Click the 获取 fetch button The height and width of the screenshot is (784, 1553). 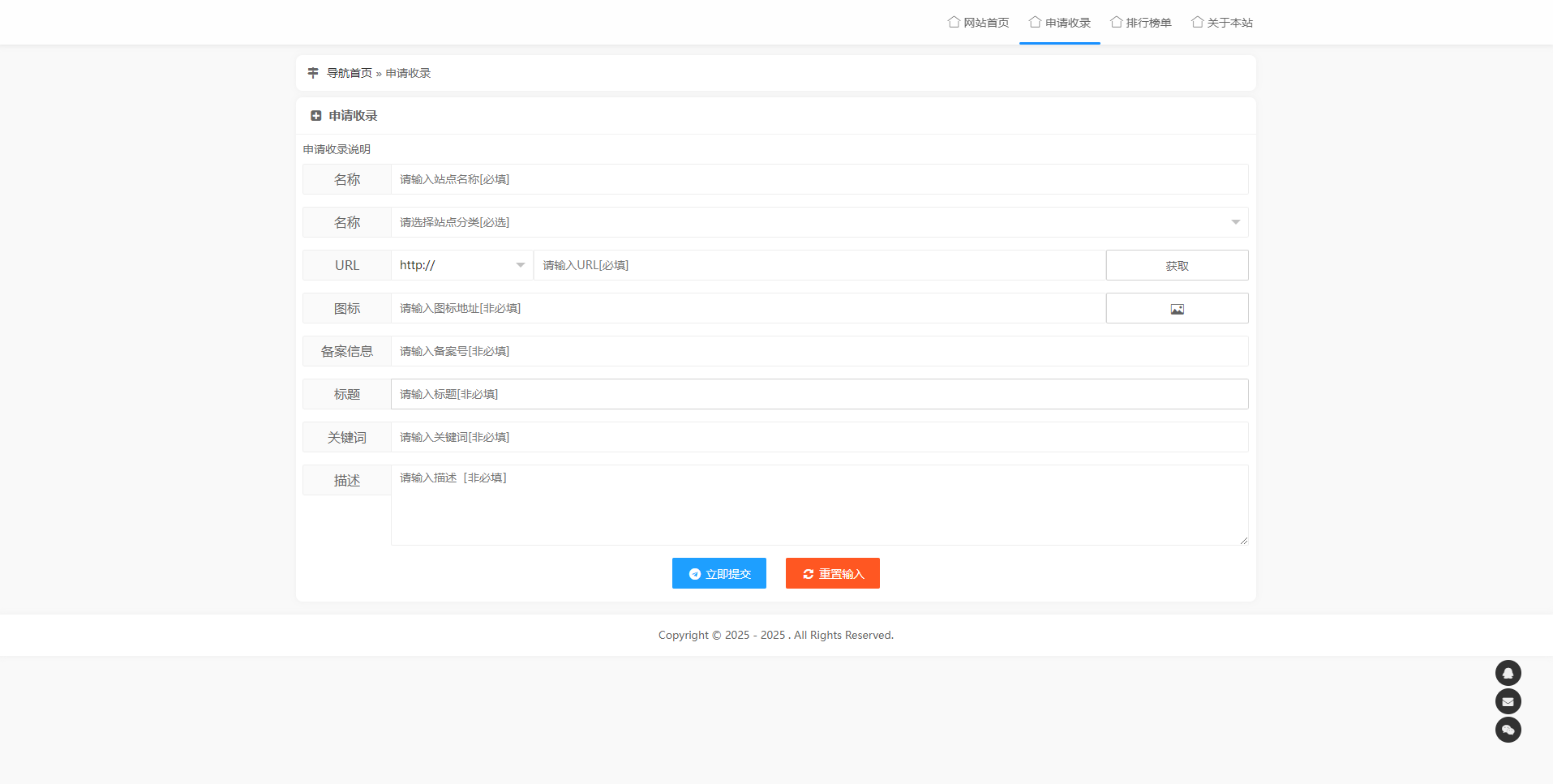pyautogui.click(x=1177, y=265)
